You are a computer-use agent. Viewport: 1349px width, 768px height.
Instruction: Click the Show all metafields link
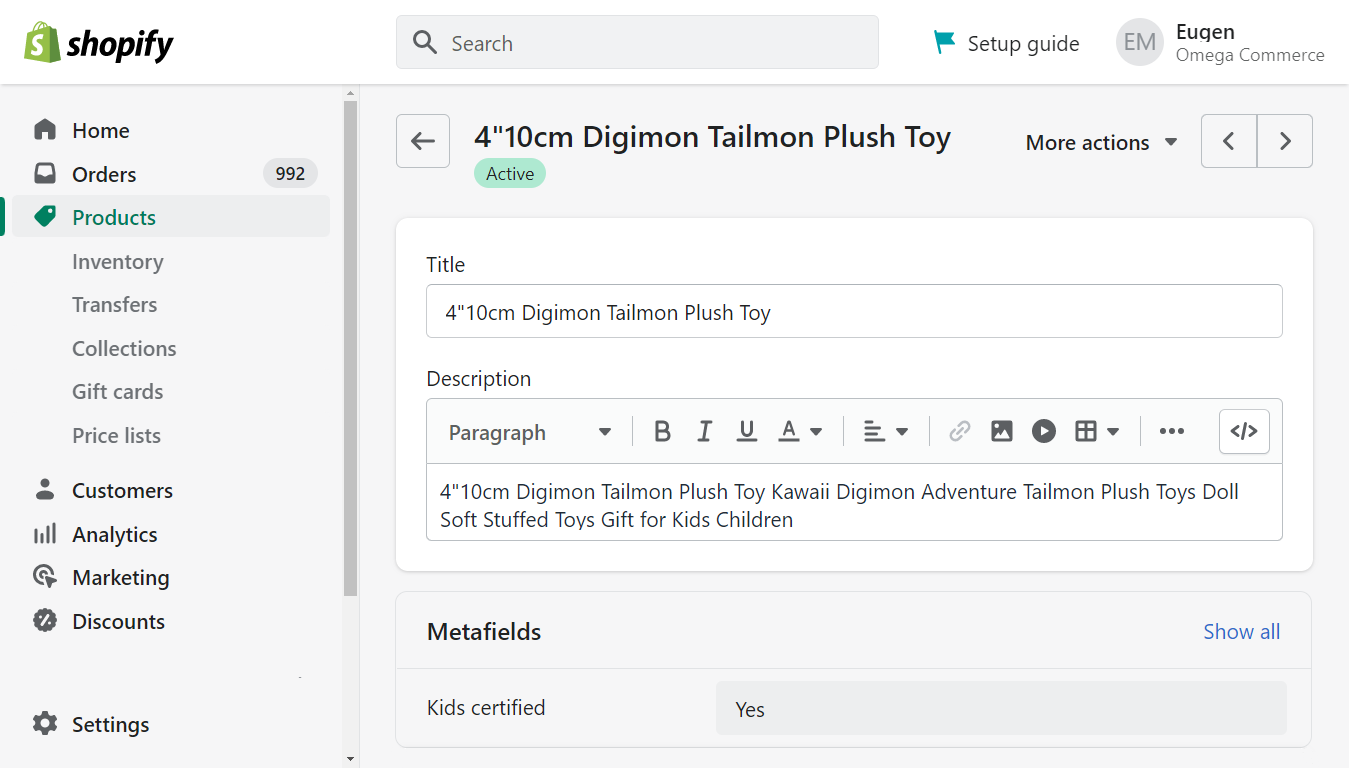click(1241, 631)
